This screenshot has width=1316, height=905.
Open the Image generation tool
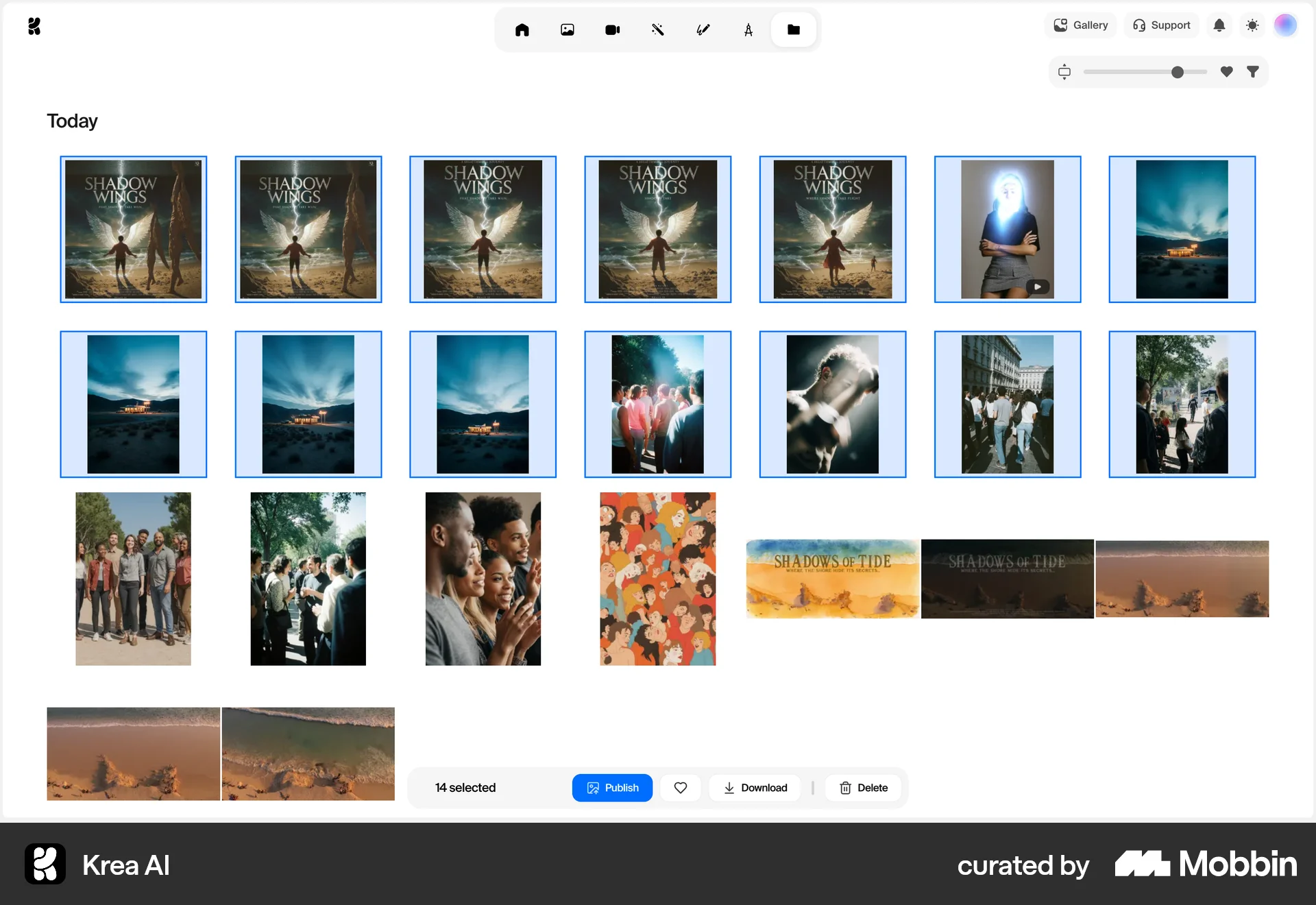pyautogui.click(x=568, y=29)
